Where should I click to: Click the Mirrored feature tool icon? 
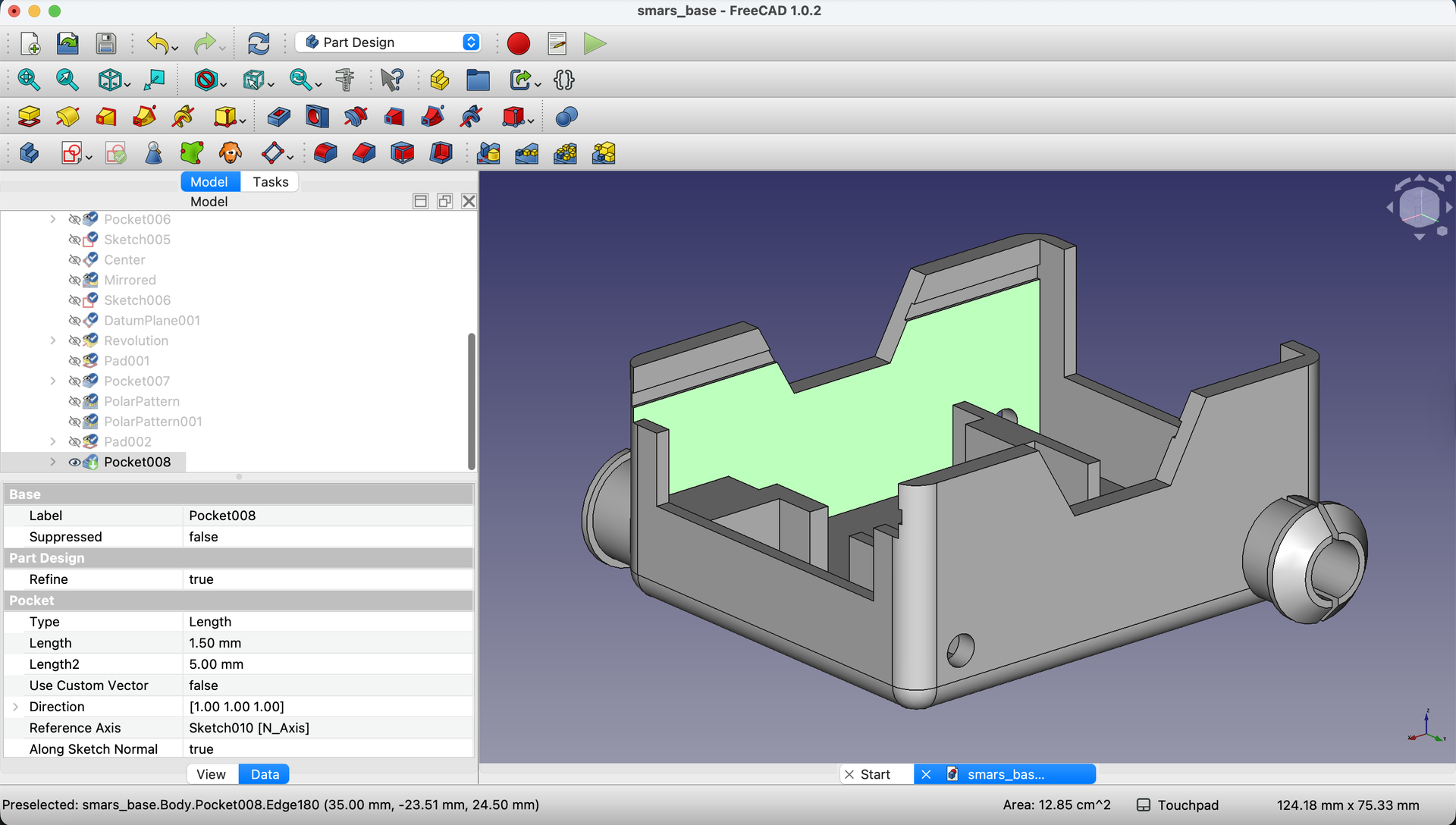488,153
